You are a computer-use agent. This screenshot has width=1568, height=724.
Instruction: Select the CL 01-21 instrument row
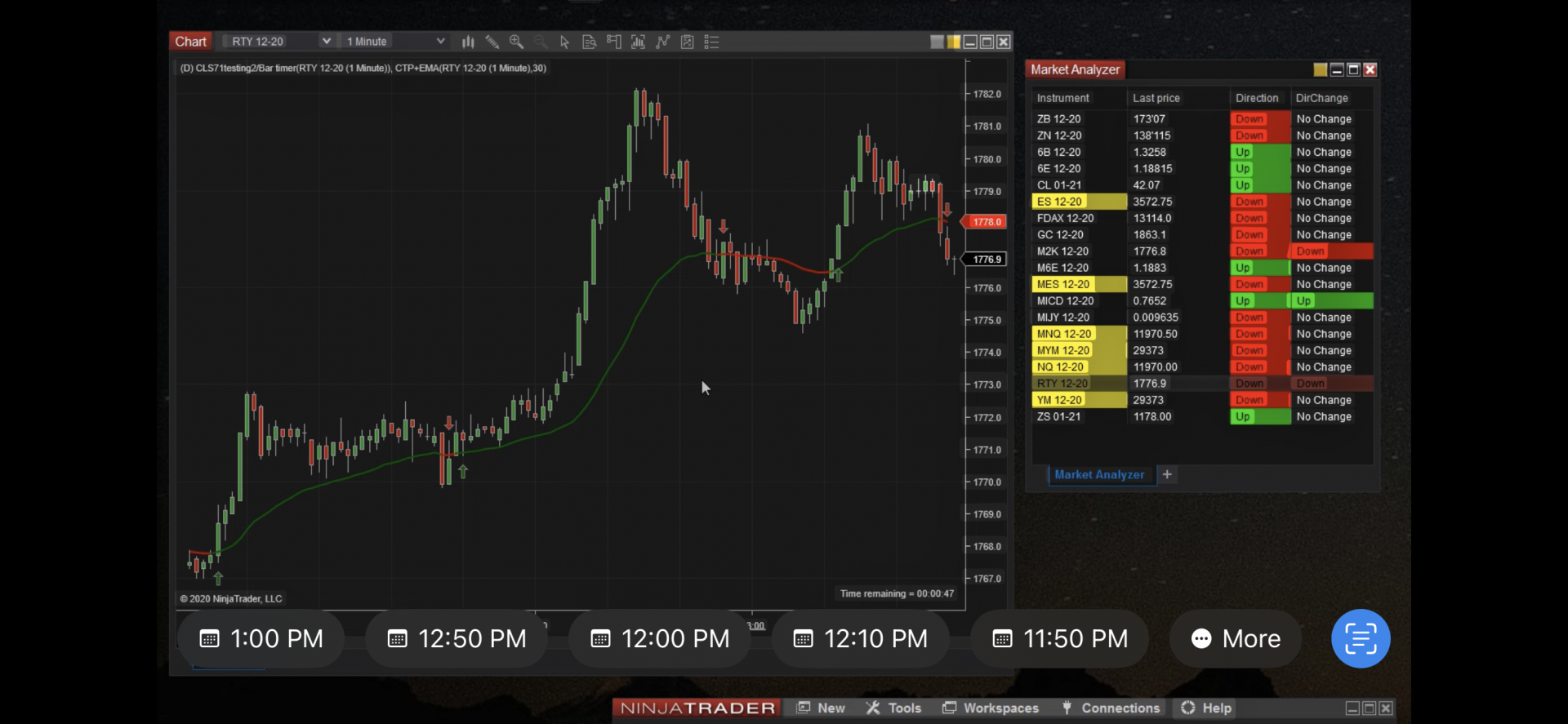click(1202, 185)
